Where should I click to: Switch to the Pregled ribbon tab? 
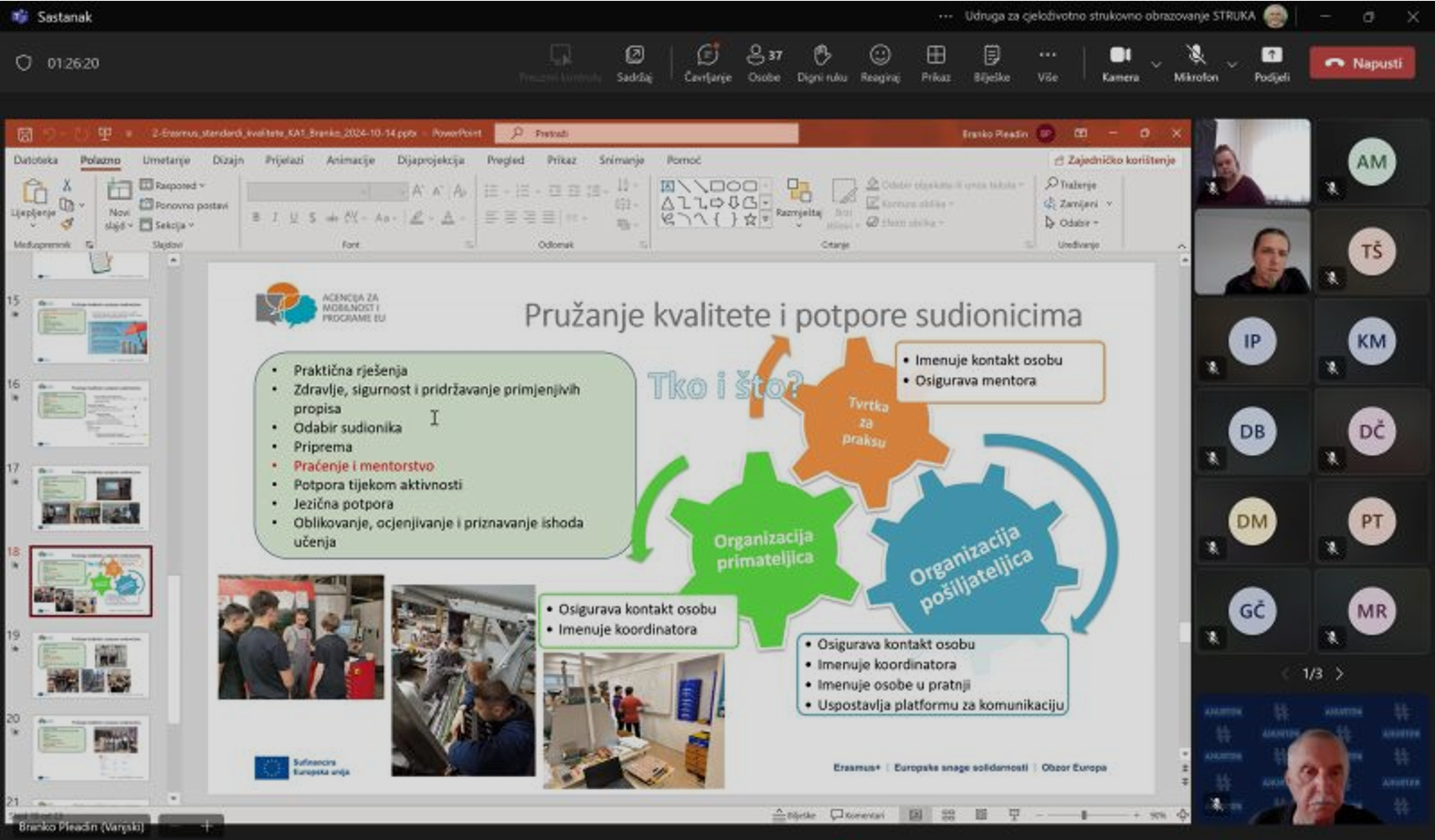505,160
